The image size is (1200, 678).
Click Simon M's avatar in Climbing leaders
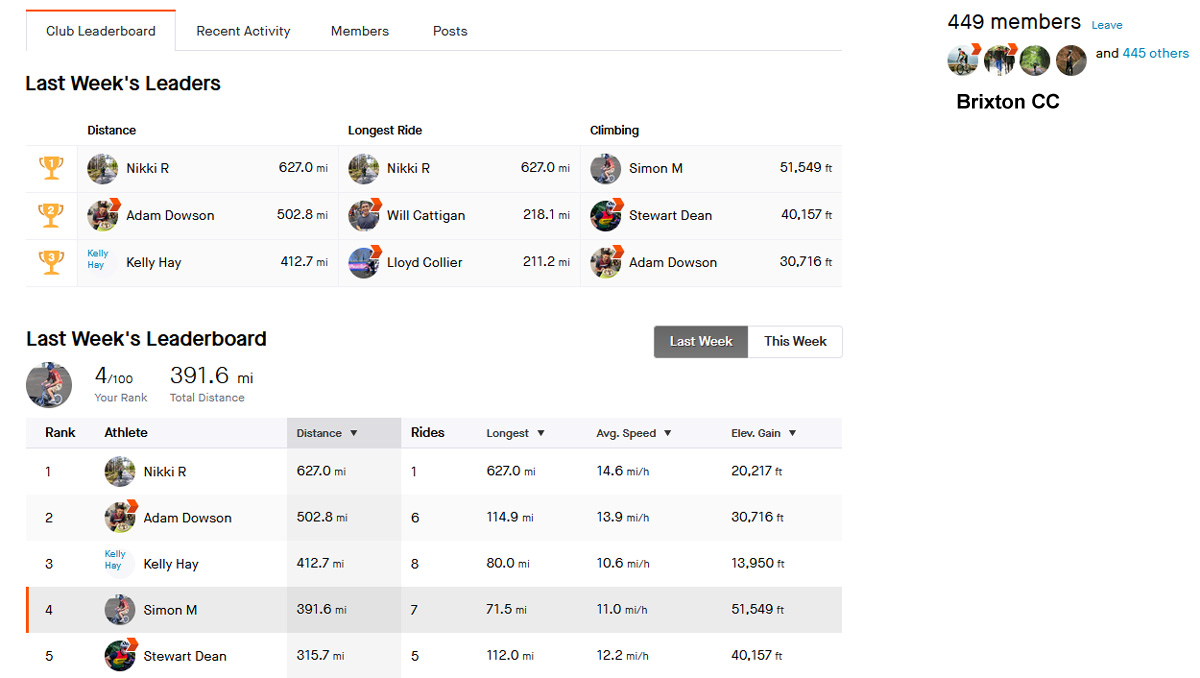pos(605,168)
